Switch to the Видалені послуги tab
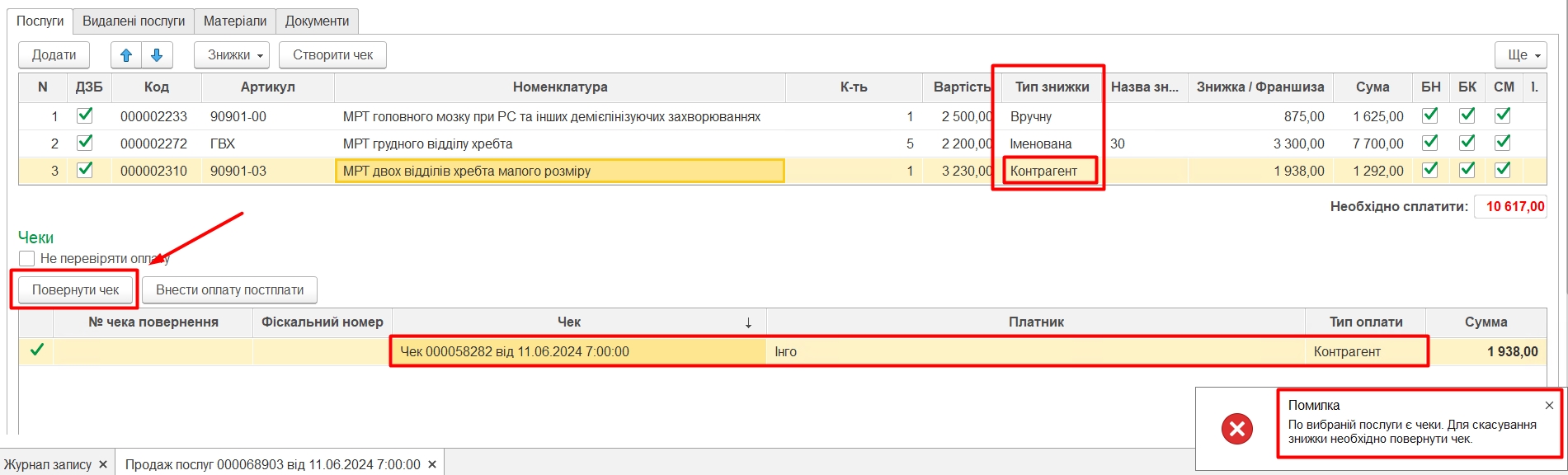The image size is (1568, 475). [134, 21]
